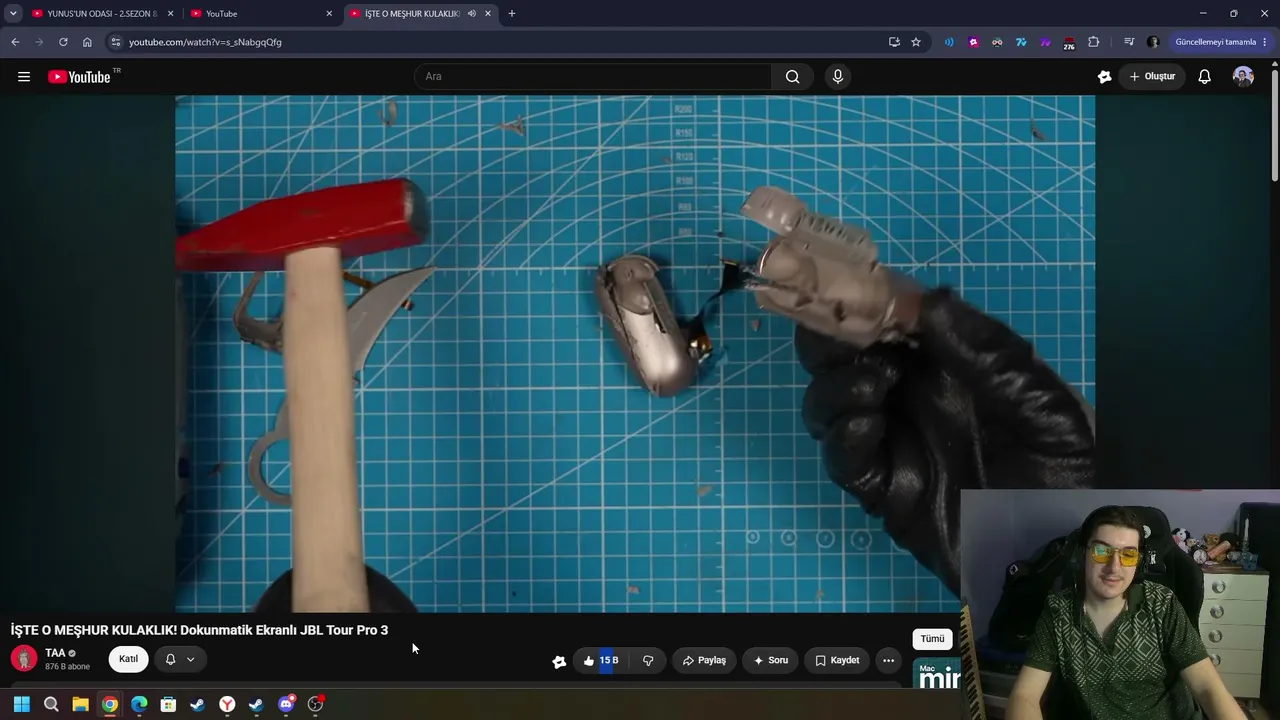The width and height of the screenshot is (1280, 720).
Task: Click the purple 7TV extension icon
Action: point(1045,42)
